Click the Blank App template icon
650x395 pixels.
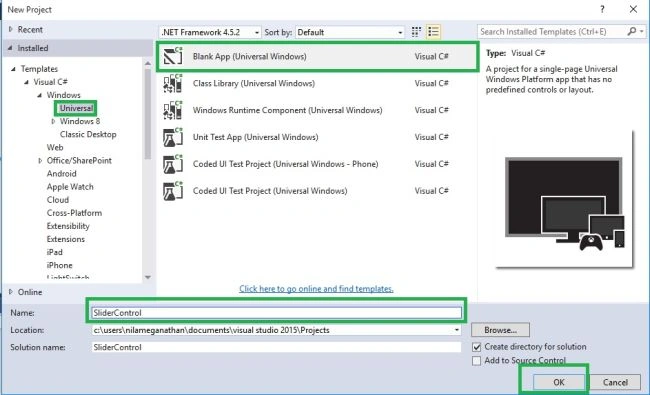click(x=173, y=56)
